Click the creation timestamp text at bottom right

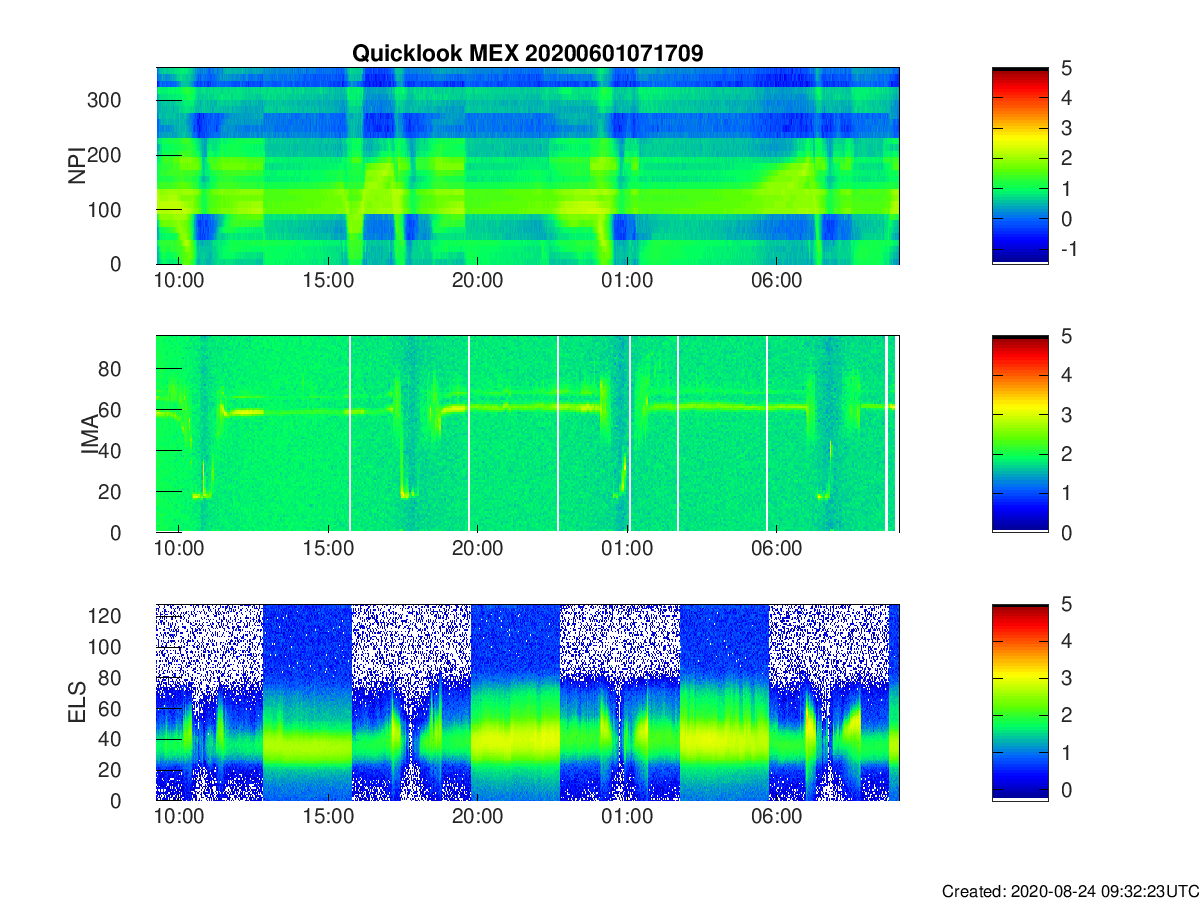(1070, 890)
